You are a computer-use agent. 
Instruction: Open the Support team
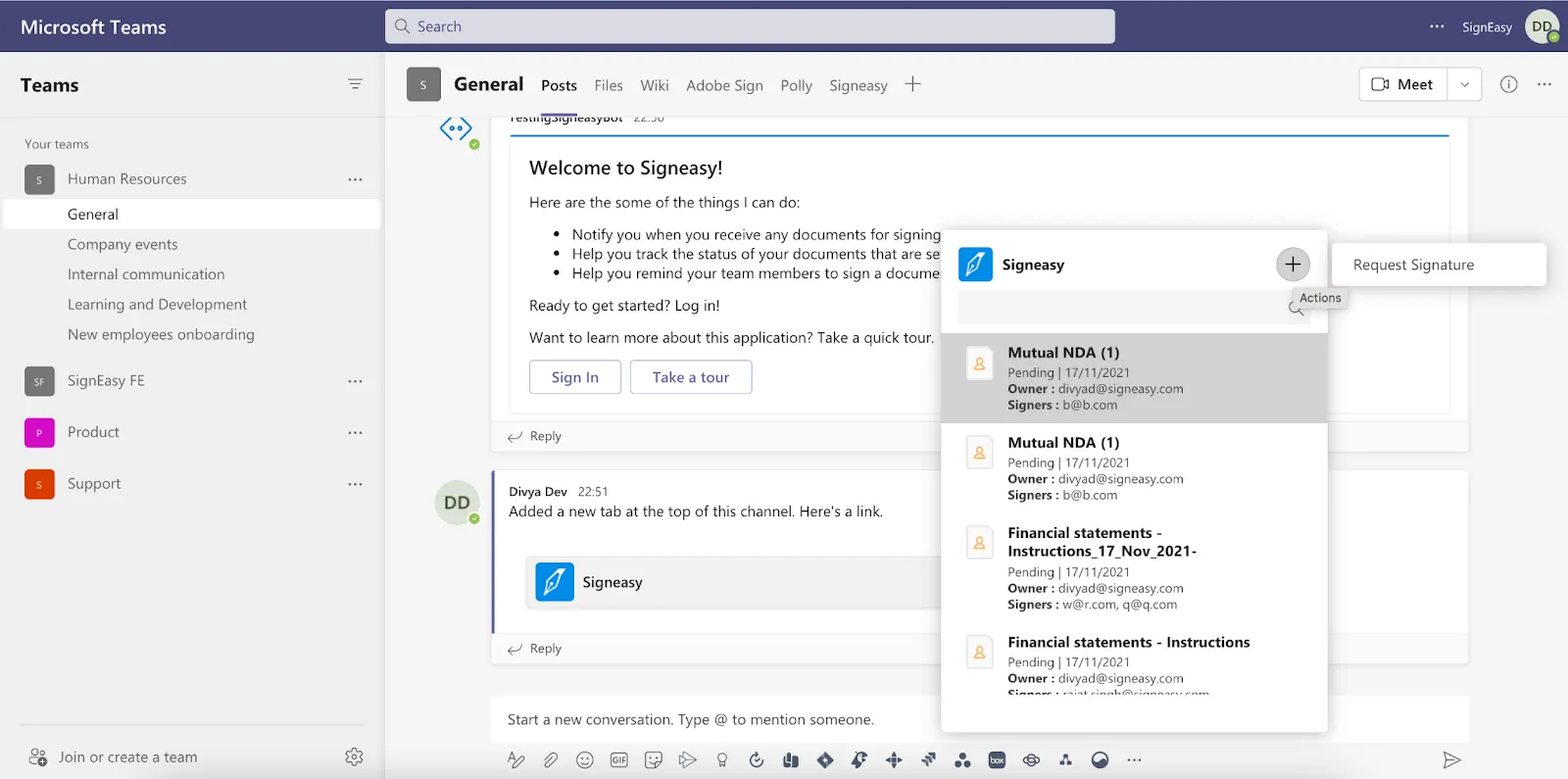94,484
